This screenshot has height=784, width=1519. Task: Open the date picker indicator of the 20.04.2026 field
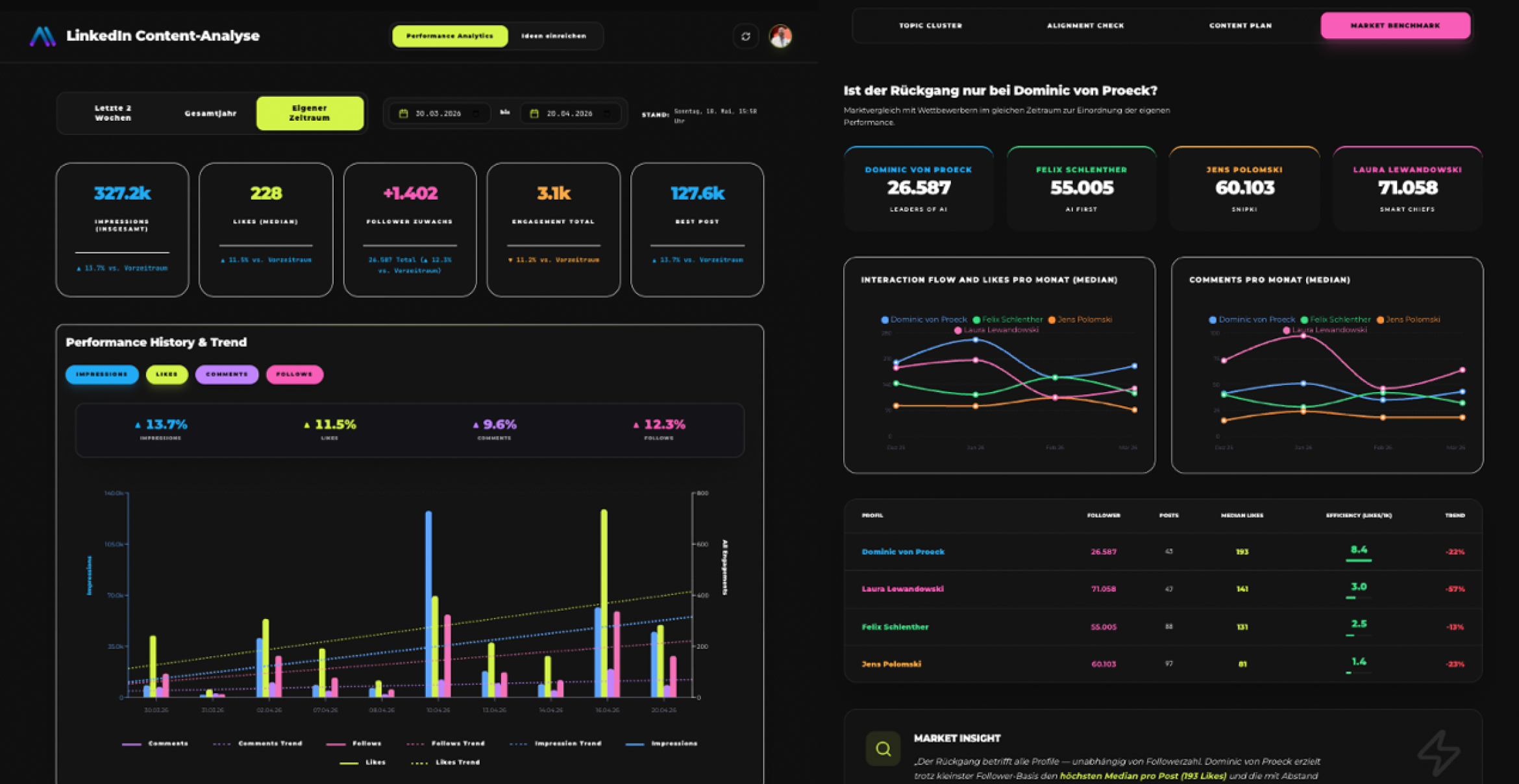click(x=608, y=114)
